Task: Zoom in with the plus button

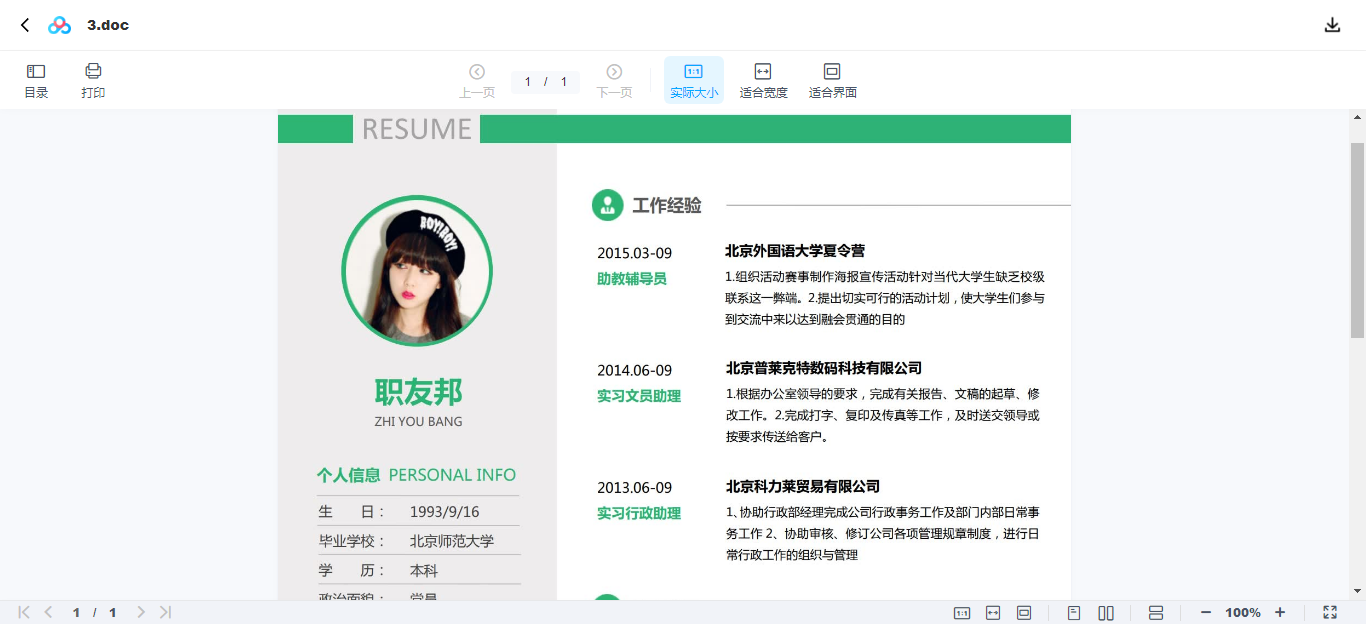Action: (1280, 611)
